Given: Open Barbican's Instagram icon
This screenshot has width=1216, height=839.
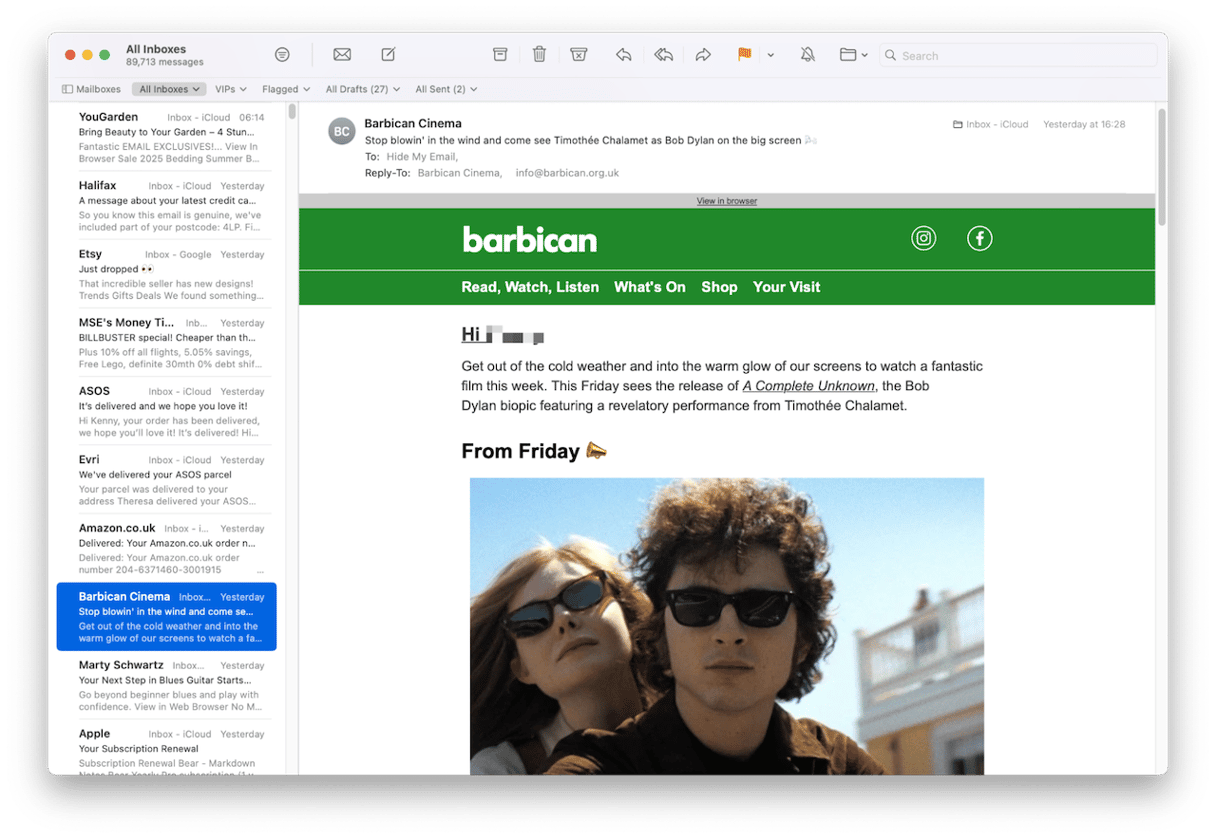Looking at the screenshot, I should tap(924, 238).
